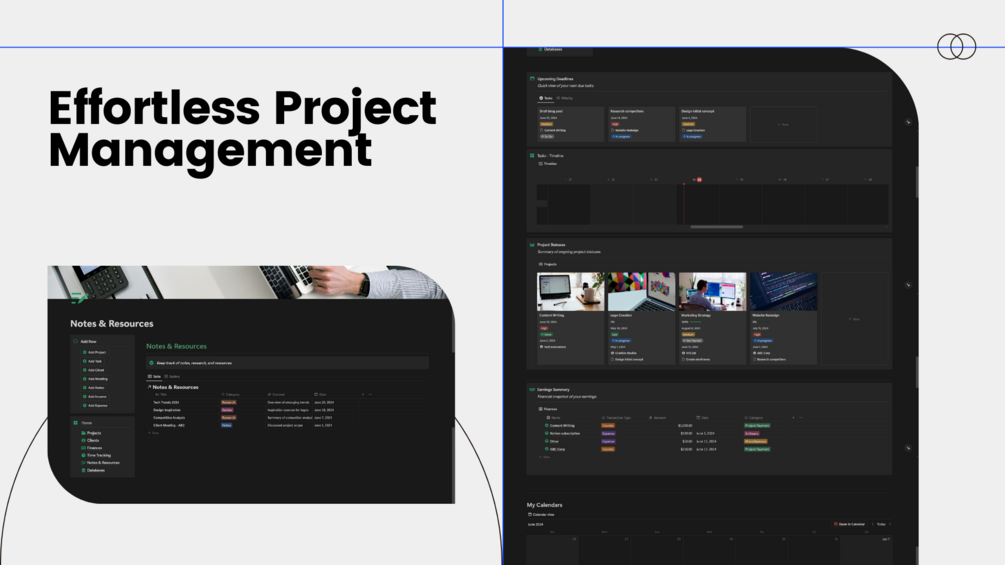Viewport: 1005px width, 565px height.
Task: Click the Add Task button
Action: click(x=92, y=361)
